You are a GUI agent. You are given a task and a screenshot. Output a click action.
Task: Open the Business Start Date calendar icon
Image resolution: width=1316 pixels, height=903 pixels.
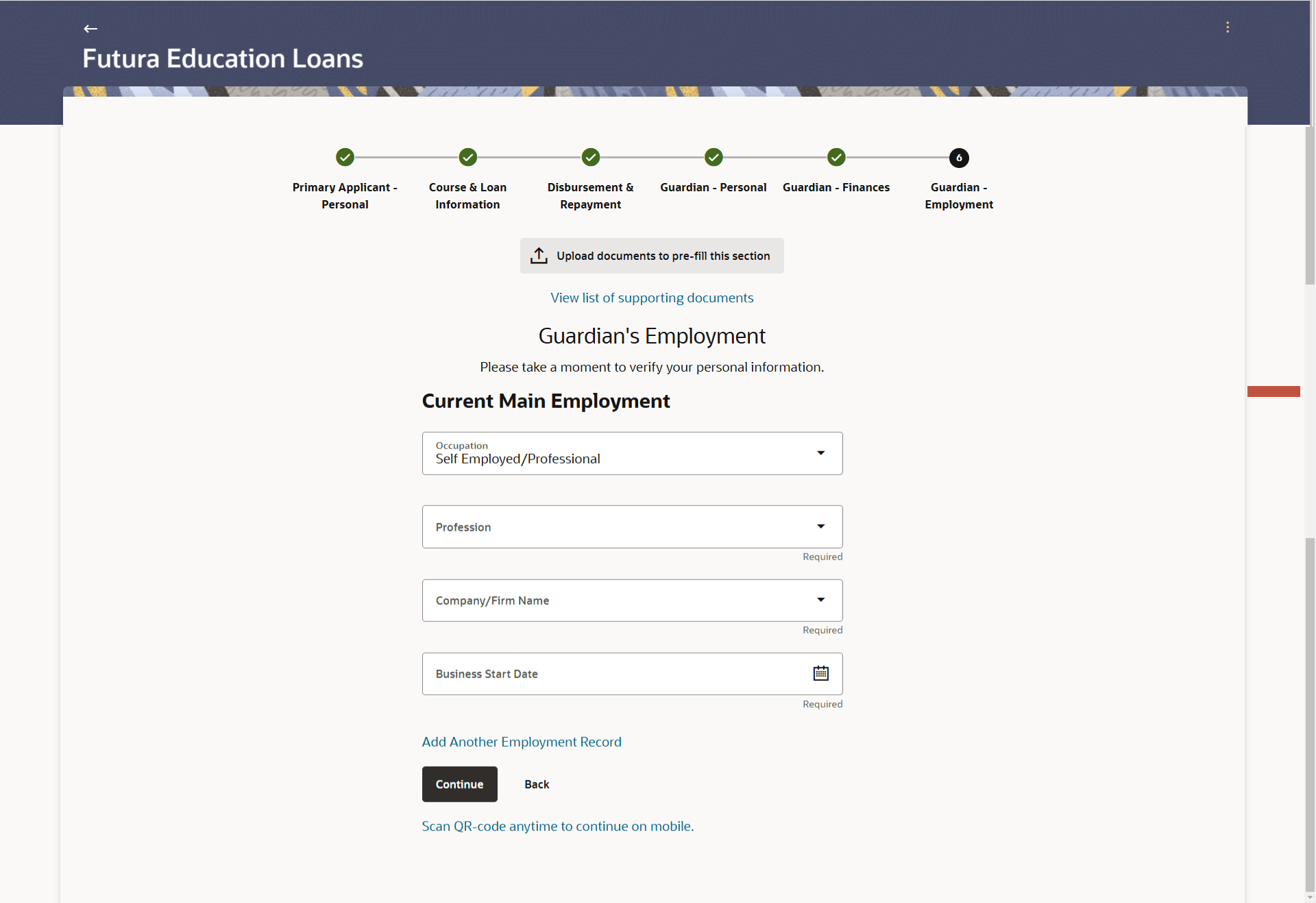coord(820,673)
